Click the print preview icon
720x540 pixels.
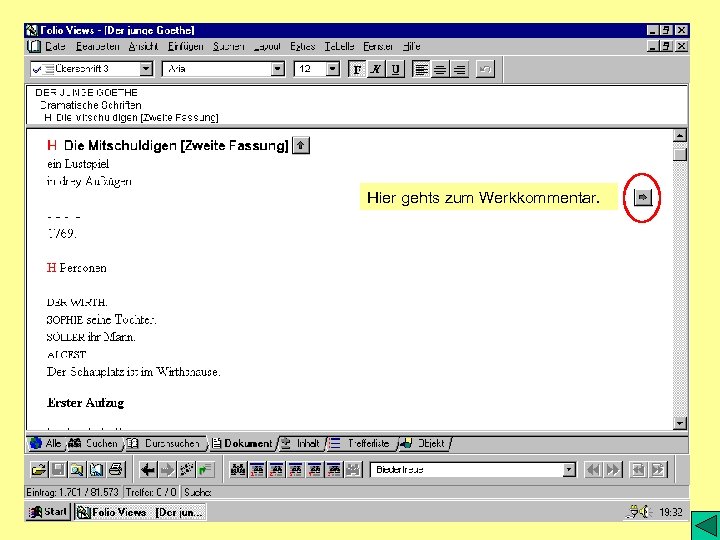77,469
